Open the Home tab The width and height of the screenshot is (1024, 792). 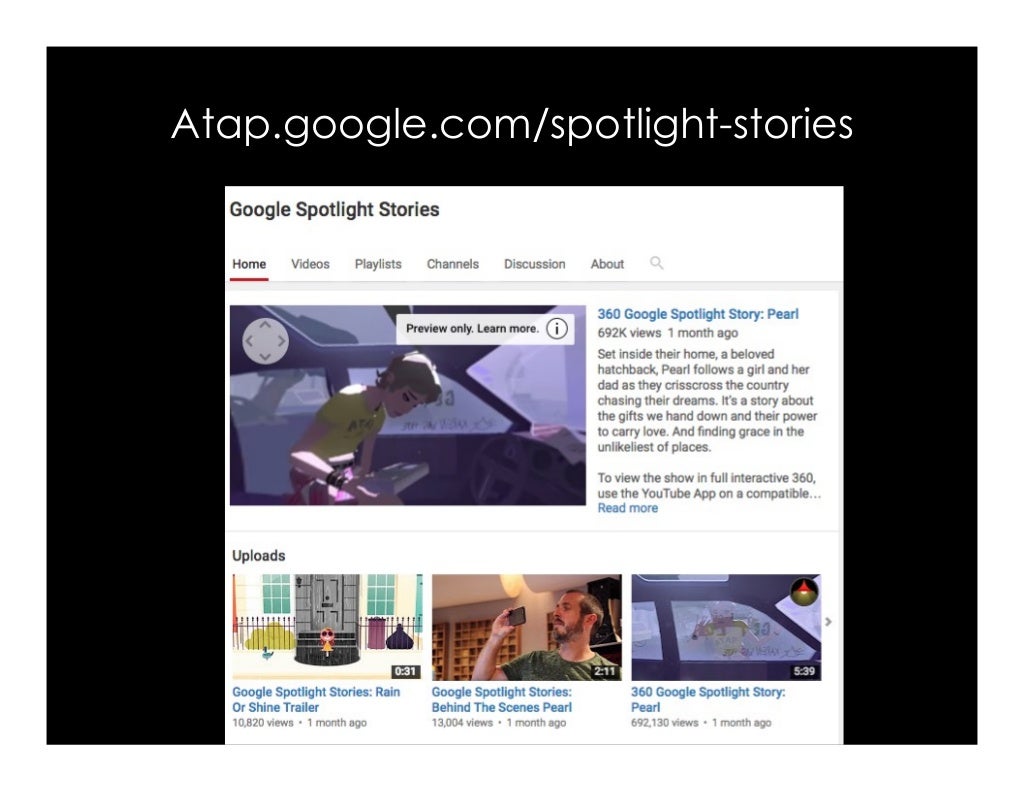click(249, 264)
